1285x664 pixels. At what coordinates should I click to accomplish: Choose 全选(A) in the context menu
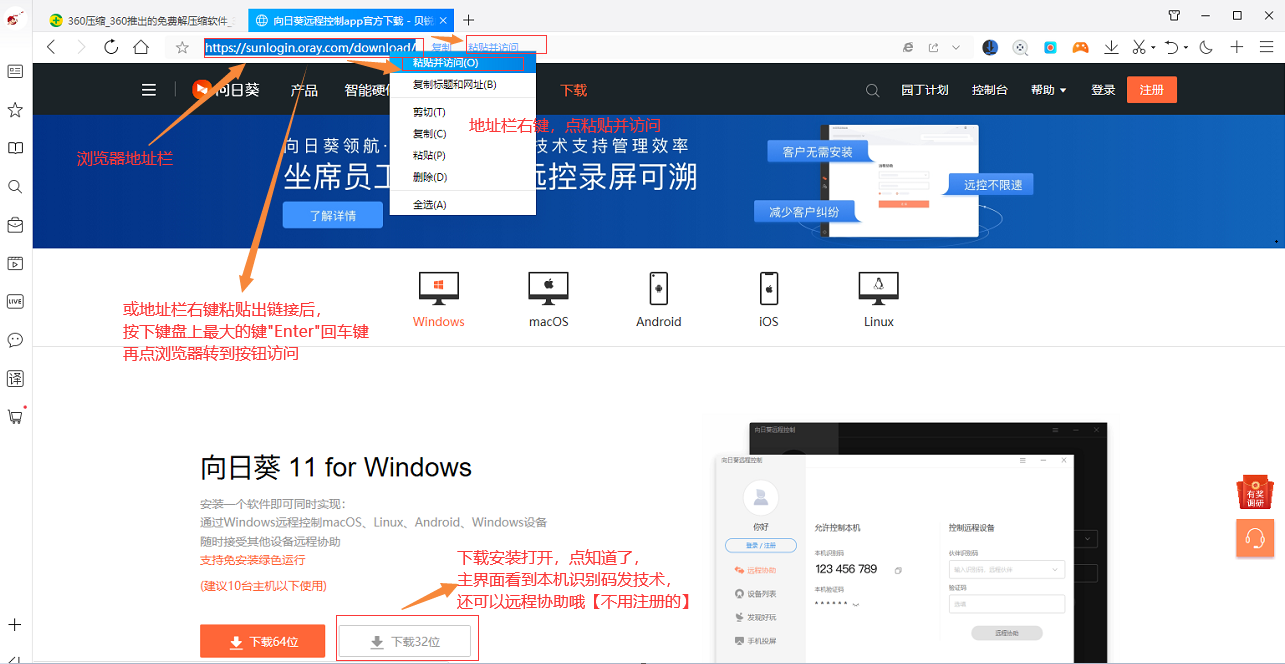pyautogui.click(x=462, y=205)
